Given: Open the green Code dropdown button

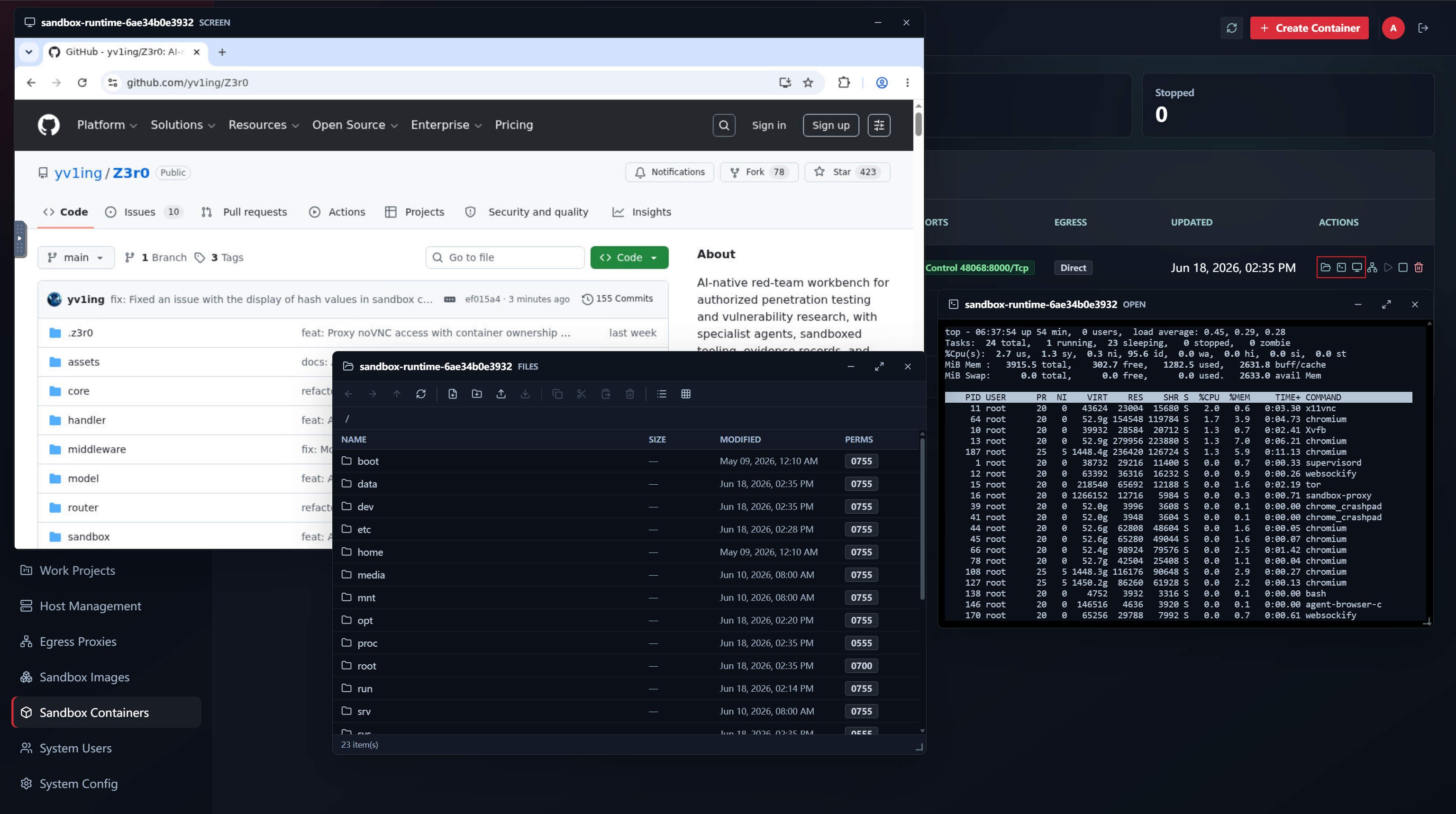Looking at the screenshot, I should click(x=629, y=258).
